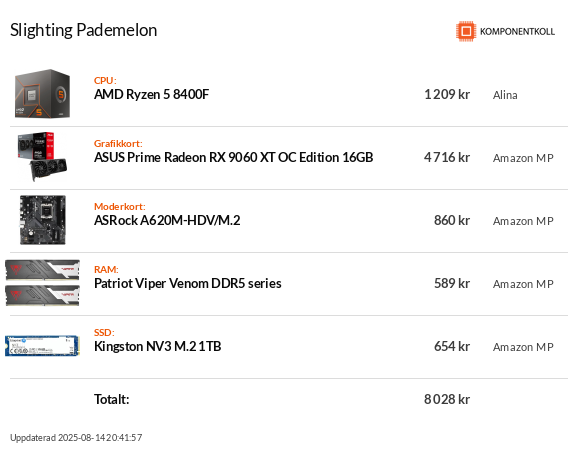Open the Kingston NV3 M.2 1TB link
This screenshot has width=577, height=451.
pos(157,346)
